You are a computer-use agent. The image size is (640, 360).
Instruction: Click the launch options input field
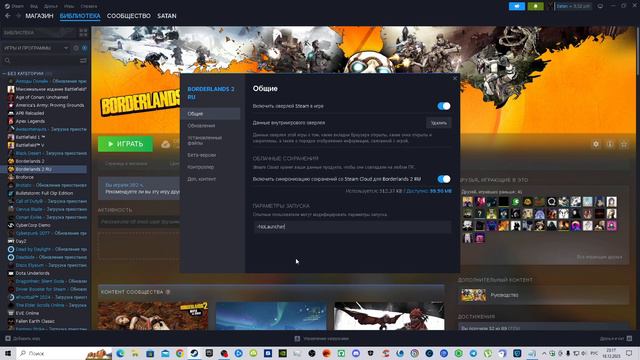click(352, 227)
